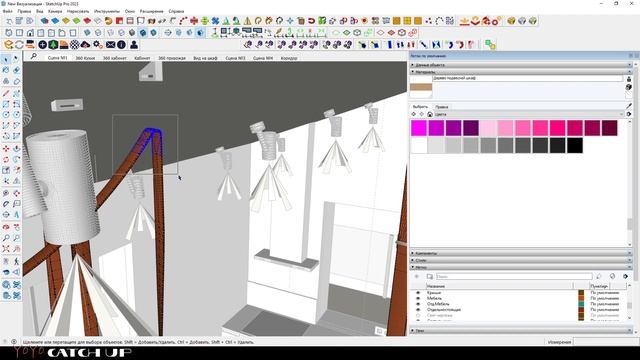
Task: Click the green tree toolbar icon
Action: click(53, 44)
